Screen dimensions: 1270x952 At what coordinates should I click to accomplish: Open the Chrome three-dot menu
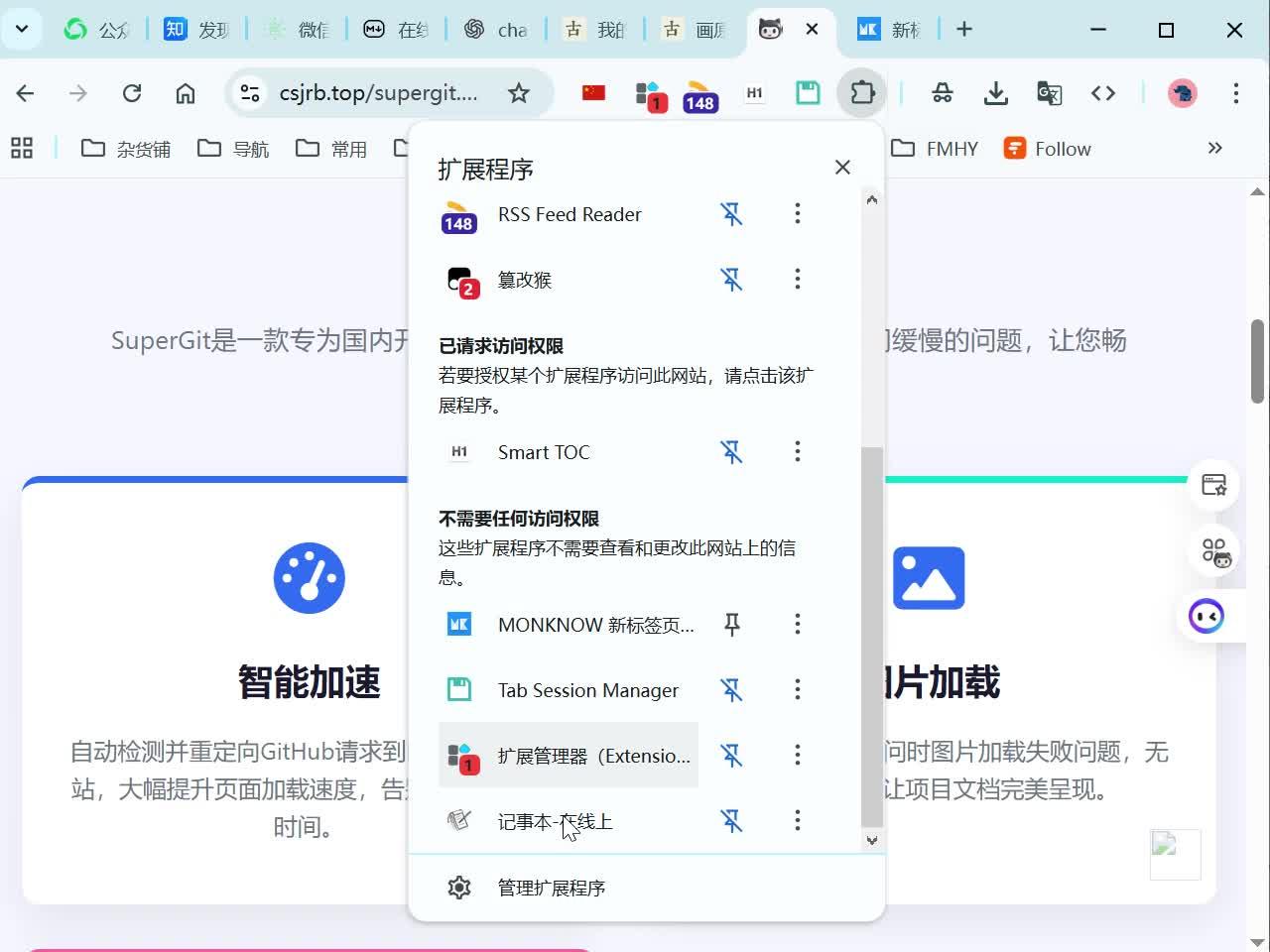pos(1235,93)
